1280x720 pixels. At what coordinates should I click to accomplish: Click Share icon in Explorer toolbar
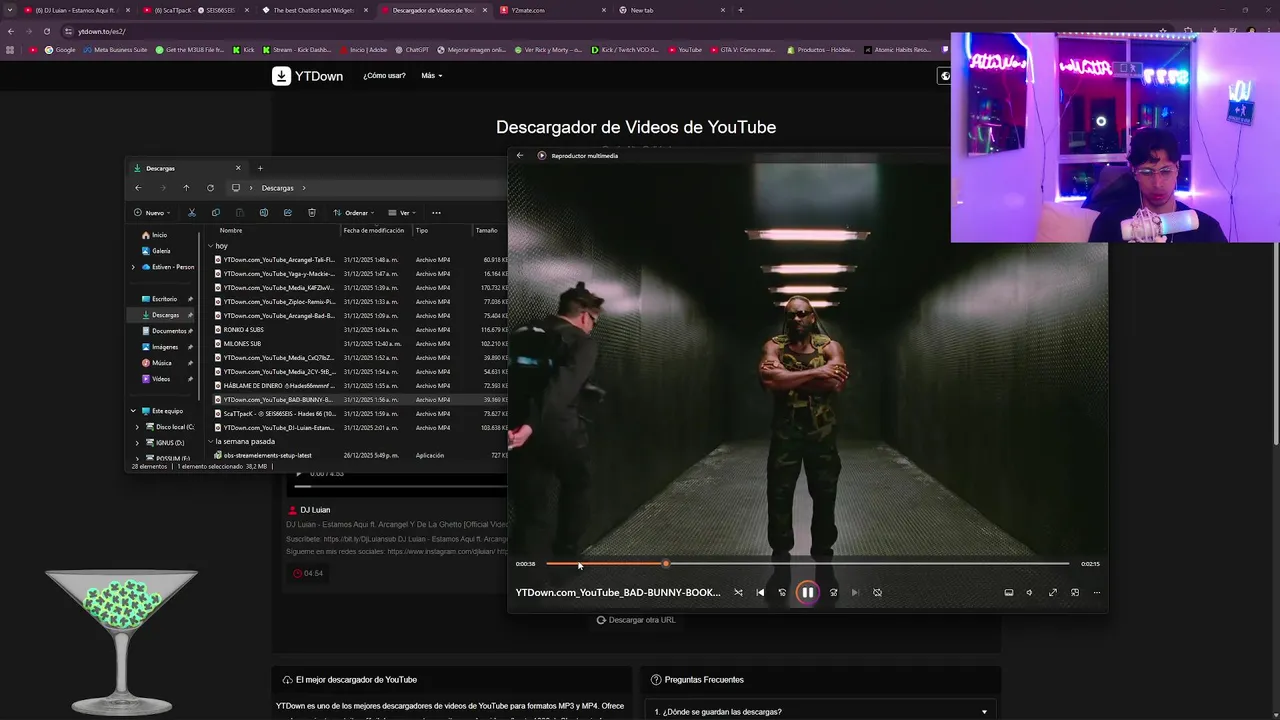click(x=287, y=212)
